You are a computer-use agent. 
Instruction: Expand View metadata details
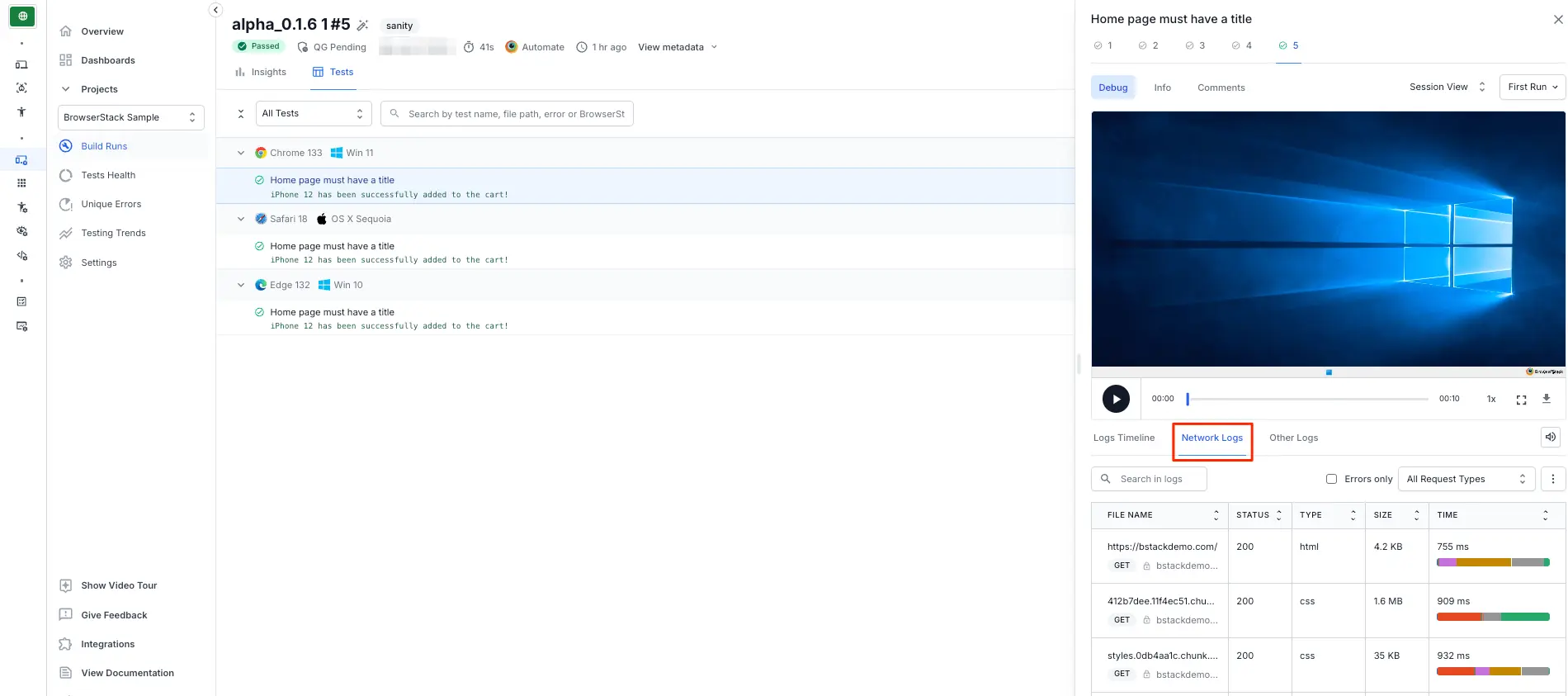(x=678, y=47)
